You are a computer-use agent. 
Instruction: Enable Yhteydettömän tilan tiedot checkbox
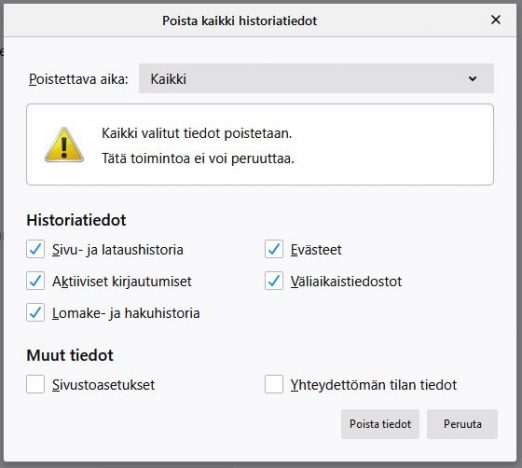click(274, 384)
